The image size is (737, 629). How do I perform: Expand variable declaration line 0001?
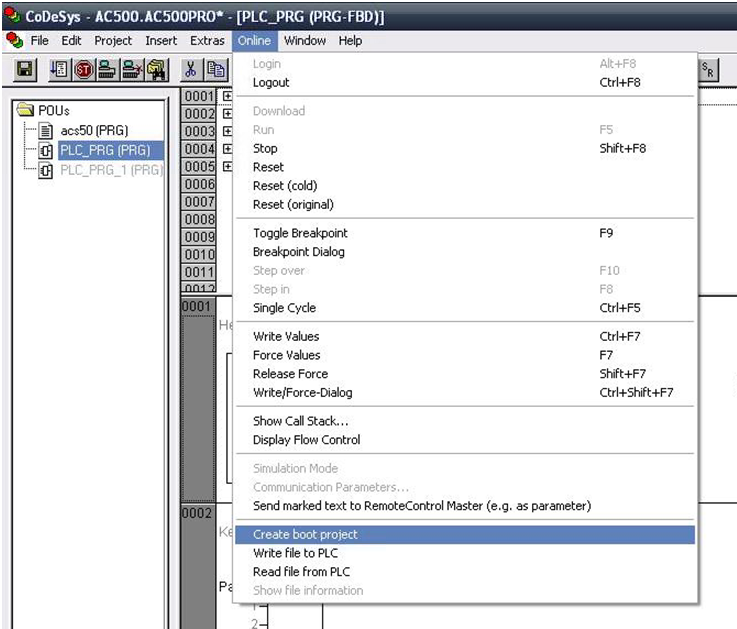(227, 96)
